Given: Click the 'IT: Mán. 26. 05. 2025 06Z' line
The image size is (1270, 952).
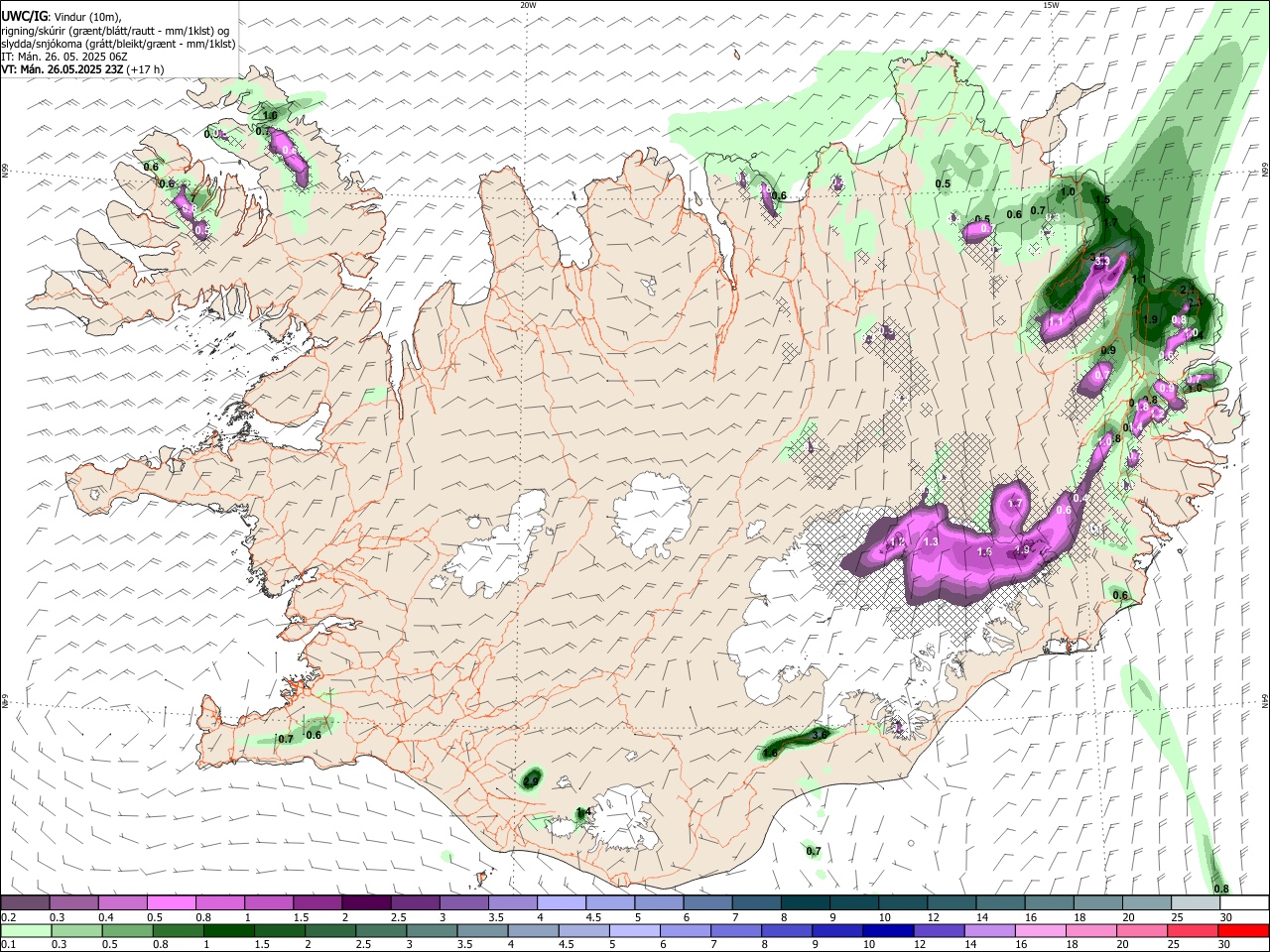Looking at the screenshot, I should coord(63,57).
